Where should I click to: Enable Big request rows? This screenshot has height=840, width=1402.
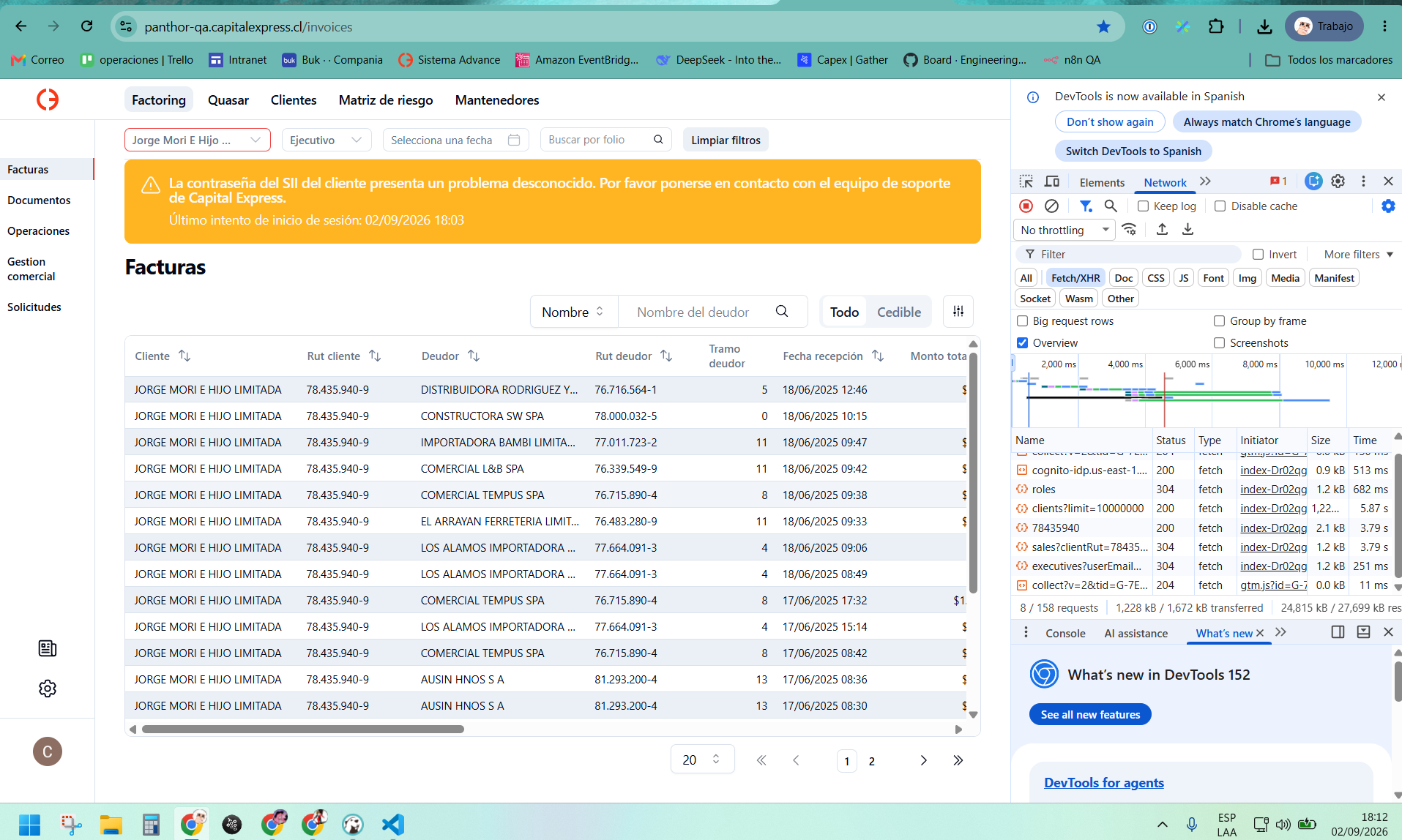pyautogui.click(x=1023, y=321)
